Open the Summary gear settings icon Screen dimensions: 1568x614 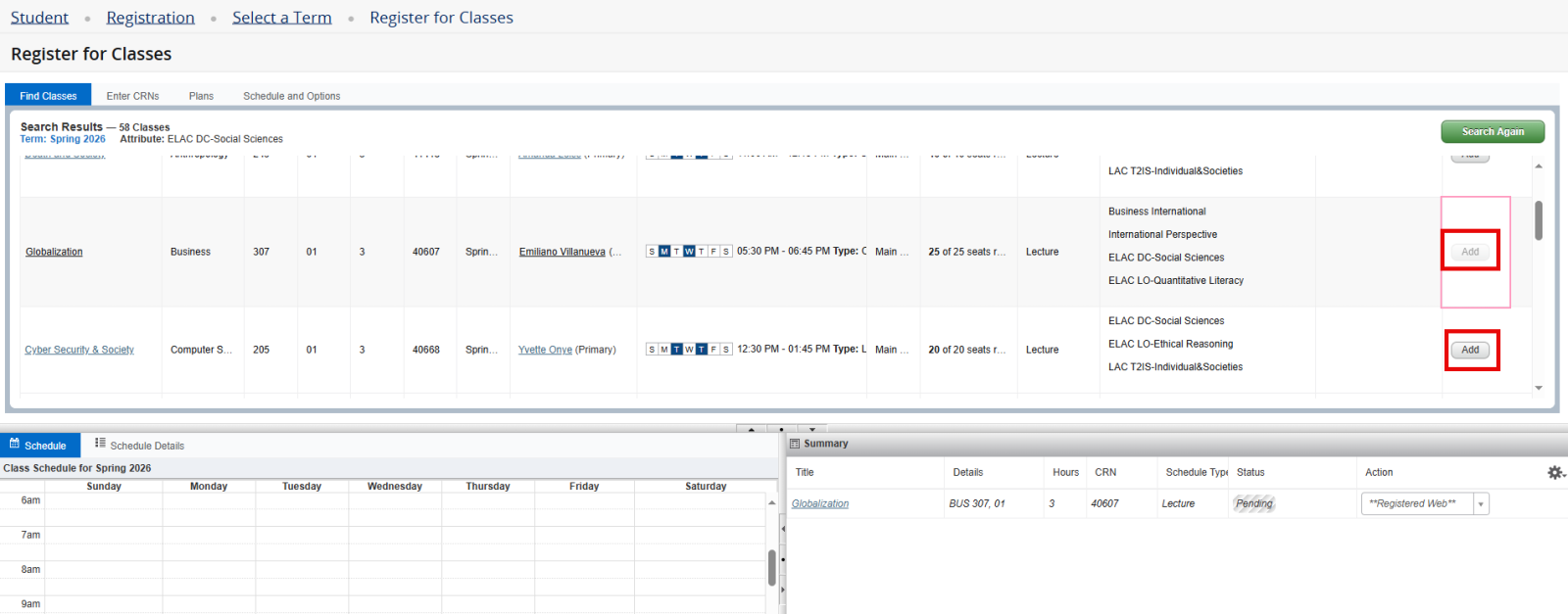point(1555,472)
